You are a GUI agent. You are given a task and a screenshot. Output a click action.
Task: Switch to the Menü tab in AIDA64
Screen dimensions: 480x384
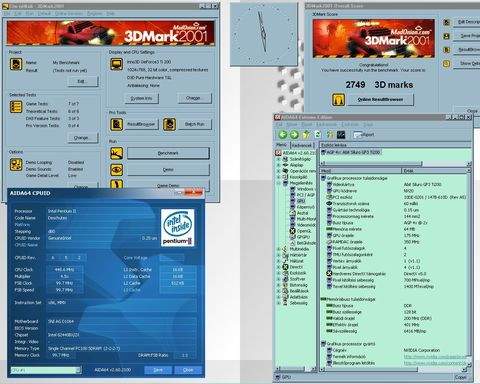coord(281,145)
